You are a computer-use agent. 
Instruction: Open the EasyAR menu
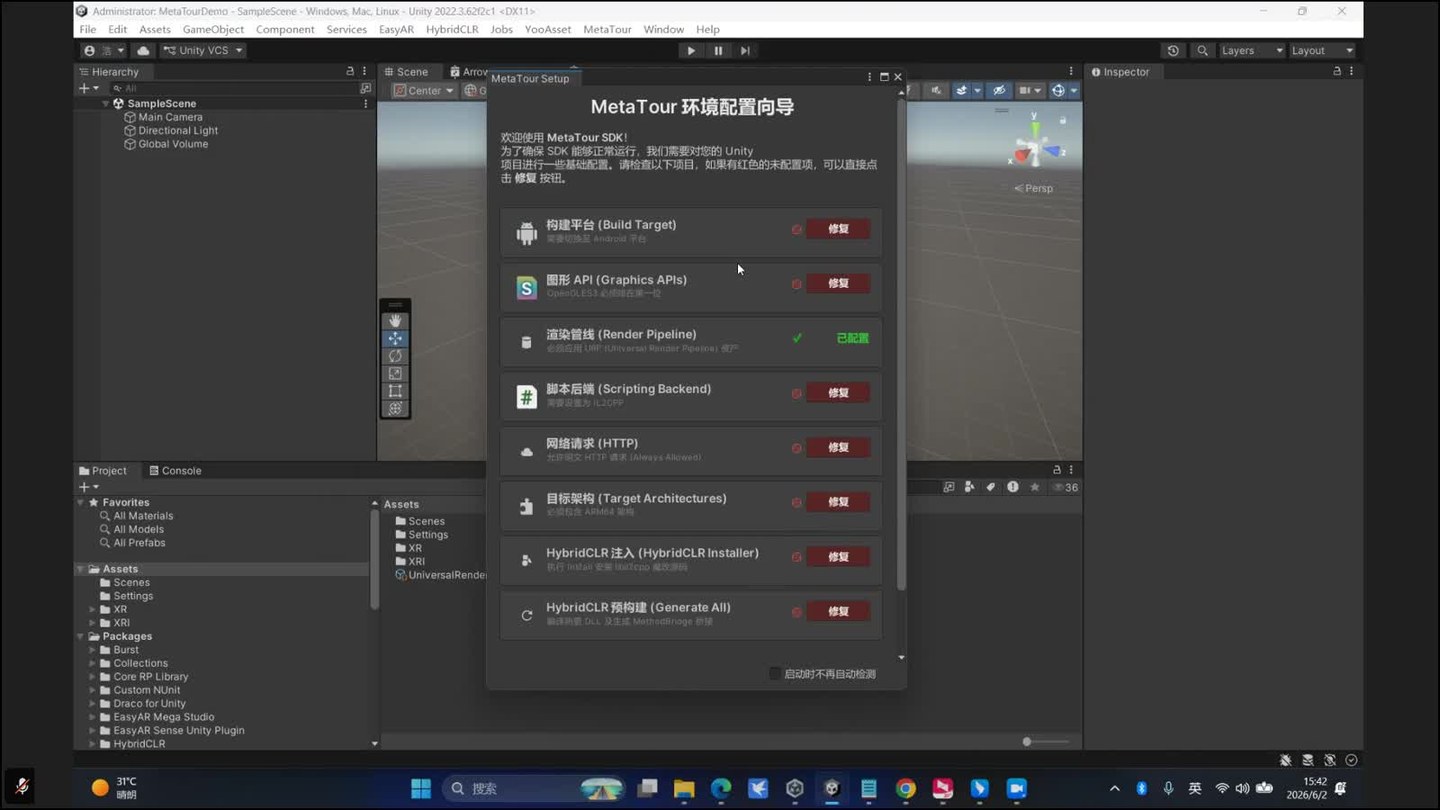396,29
